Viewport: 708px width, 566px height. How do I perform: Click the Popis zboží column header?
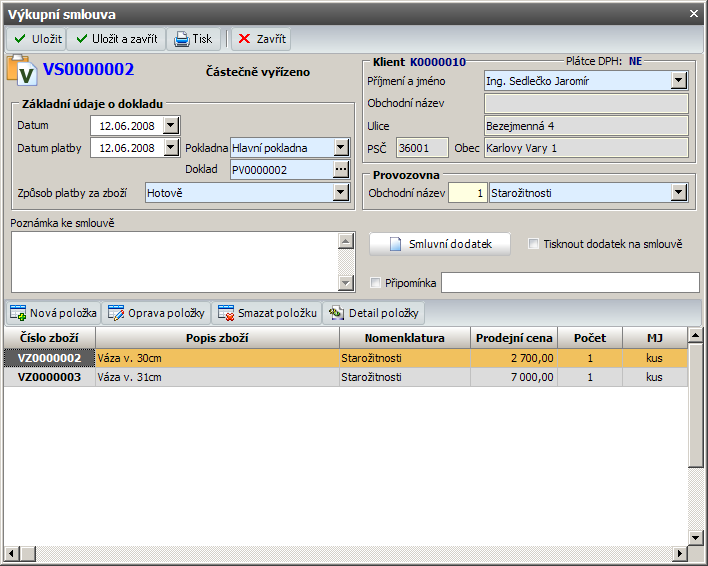click(217, 338)
